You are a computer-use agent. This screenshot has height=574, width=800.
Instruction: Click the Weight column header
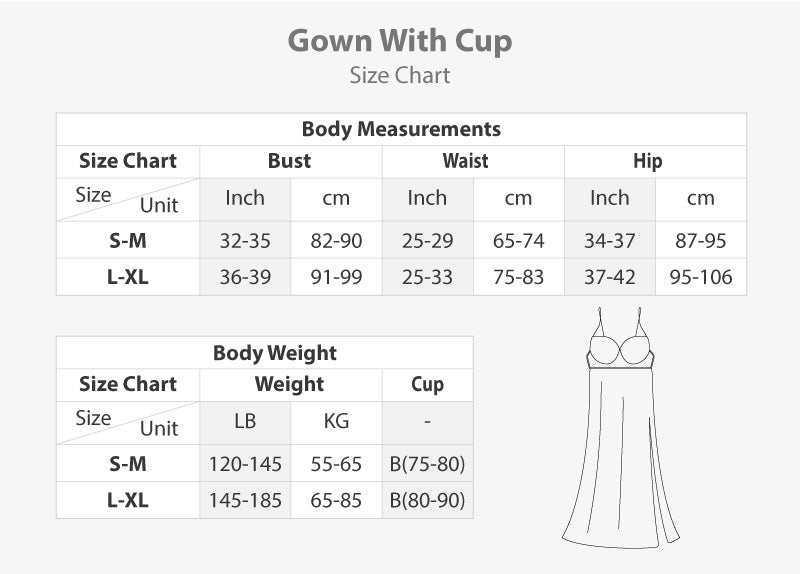click(x=290, y=384)
